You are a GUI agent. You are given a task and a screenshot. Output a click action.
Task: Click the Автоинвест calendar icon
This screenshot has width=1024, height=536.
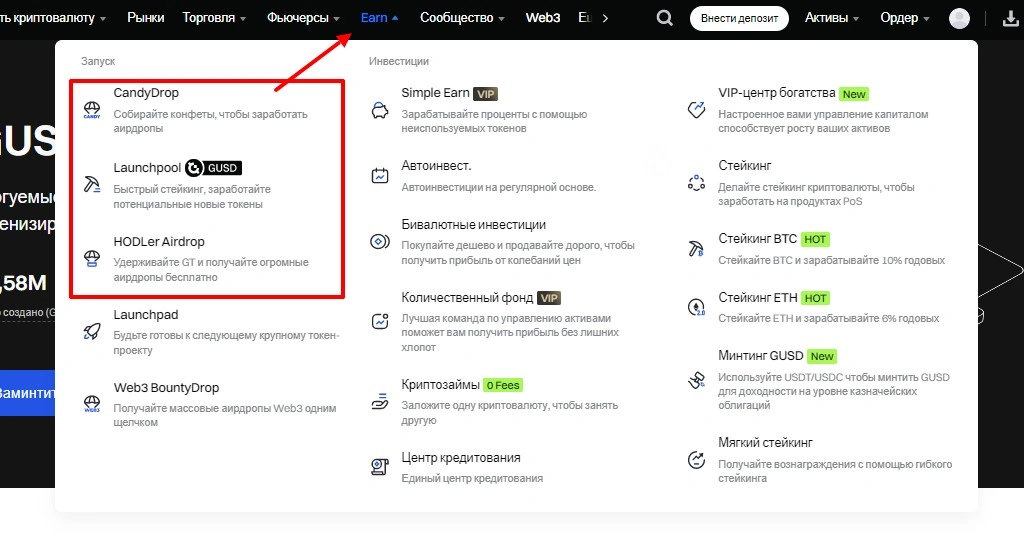(380, 176)
